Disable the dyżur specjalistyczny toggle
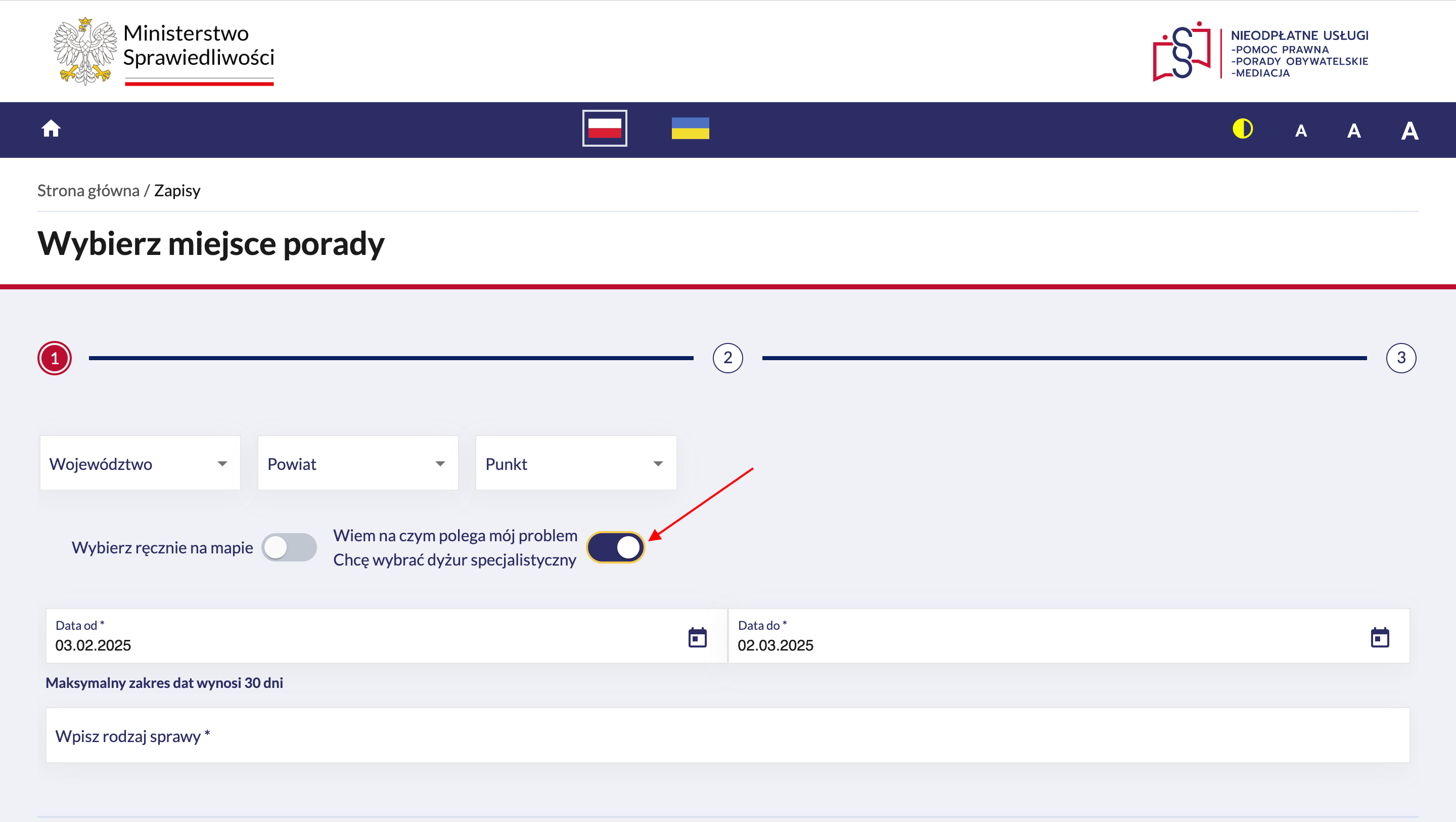 [616, 547]
